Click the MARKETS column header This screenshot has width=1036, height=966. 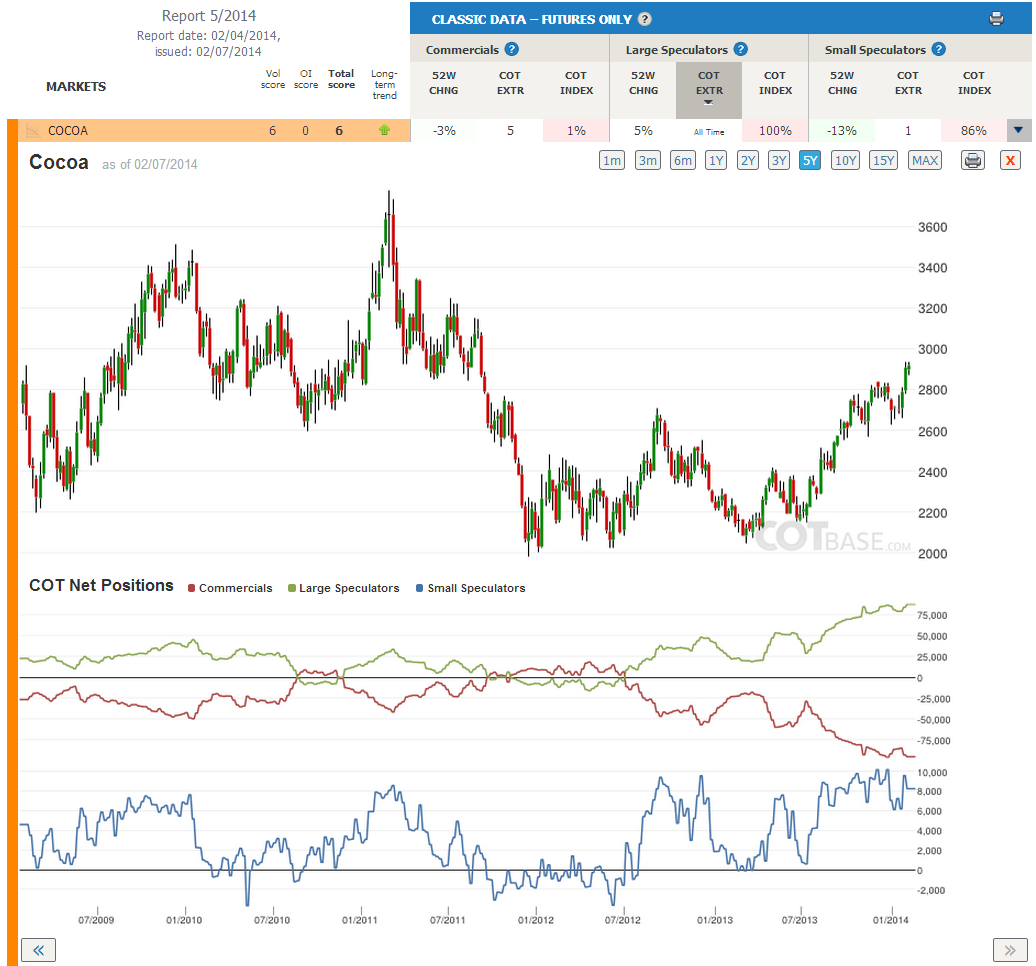76,87
